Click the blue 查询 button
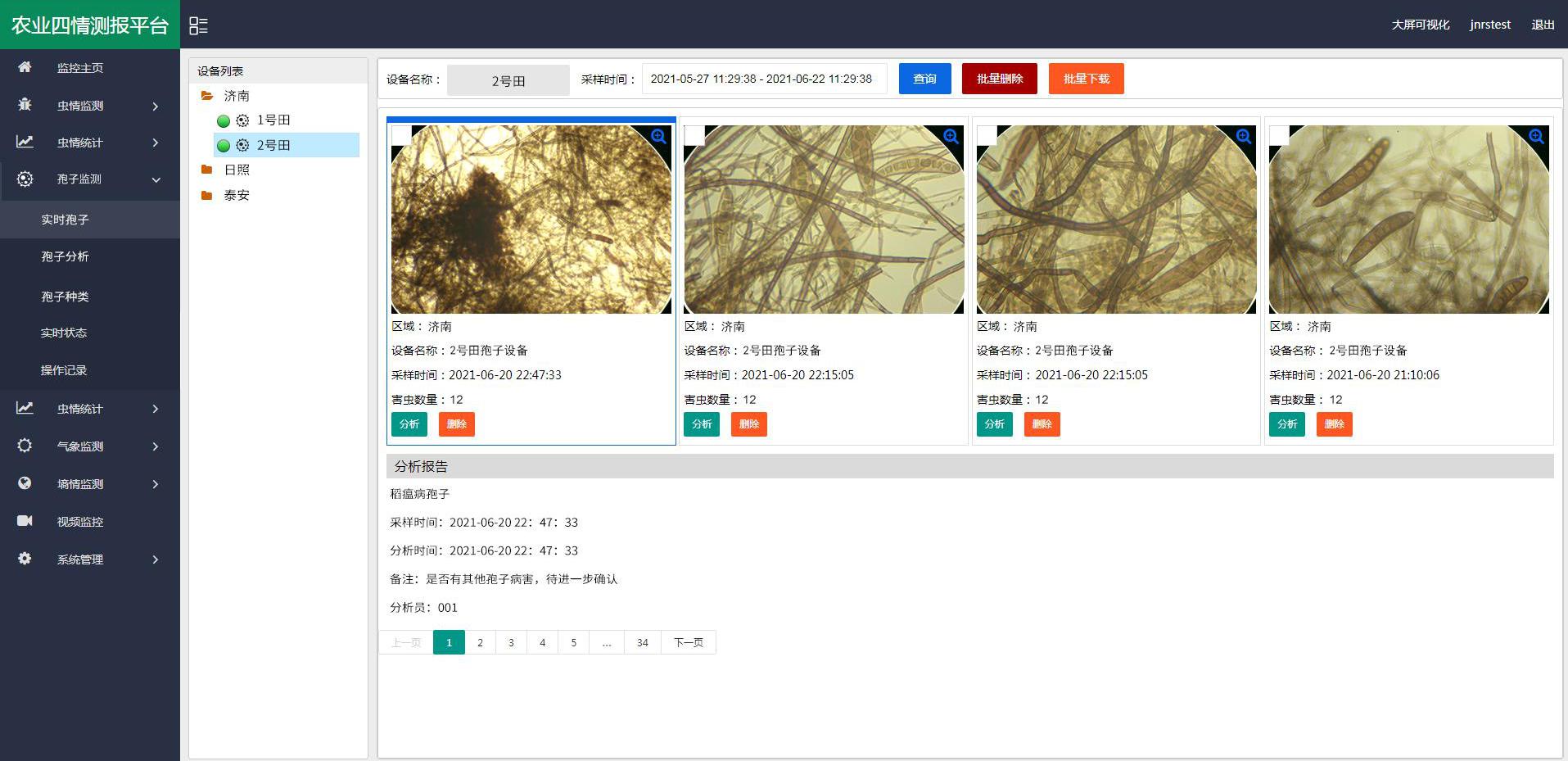The width and height of the screenshot is (1568, 761). point(925,79)
